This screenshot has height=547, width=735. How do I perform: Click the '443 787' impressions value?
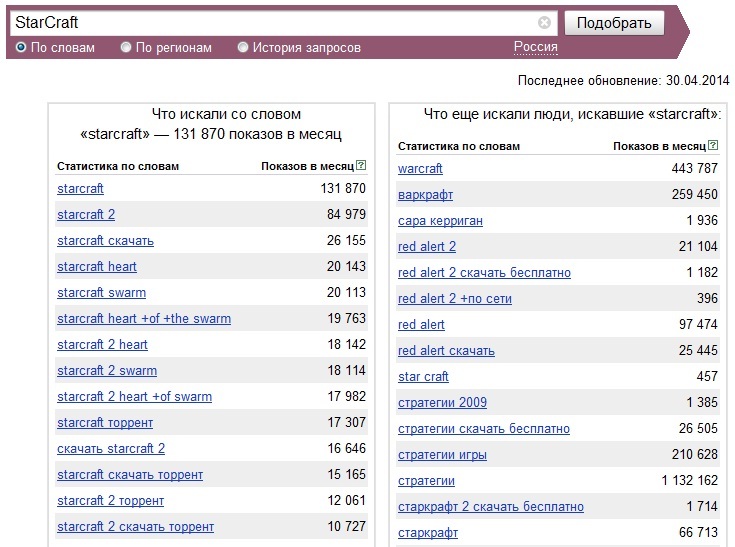click(695, 168)
